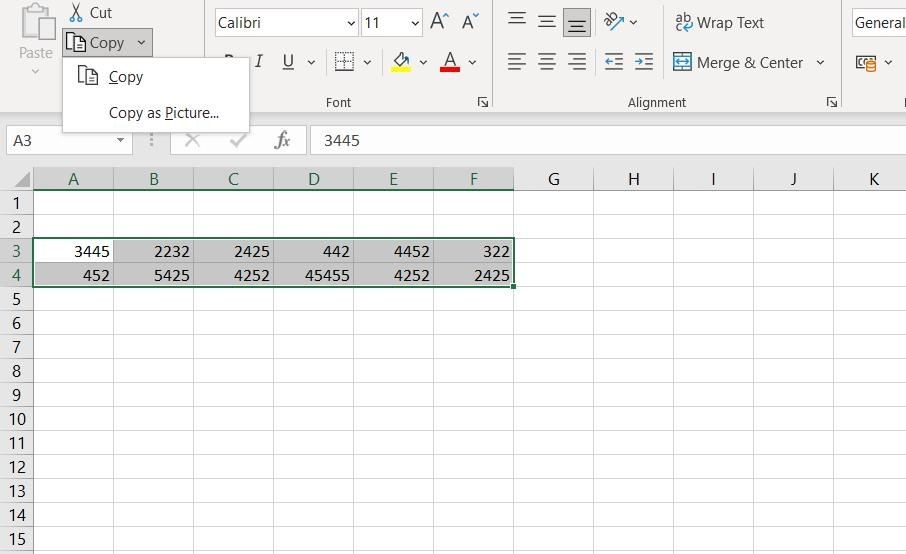Click cell containing 322
Image resolution: width=906 pixels, height=554 pixels.
click(473, 251)
